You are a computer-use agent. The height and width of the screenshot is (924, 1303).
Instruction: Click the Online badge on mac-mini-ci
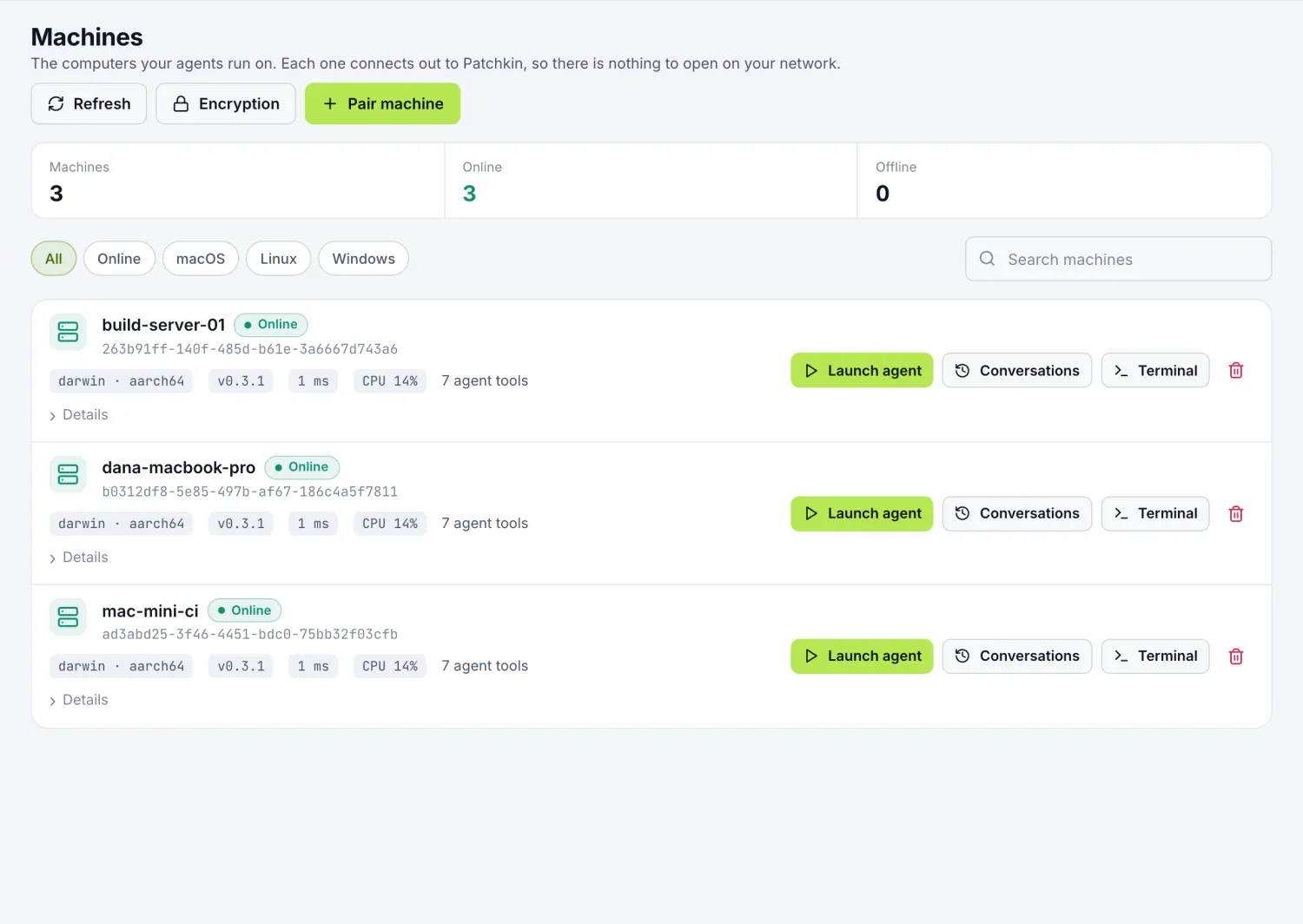(245, 610)
